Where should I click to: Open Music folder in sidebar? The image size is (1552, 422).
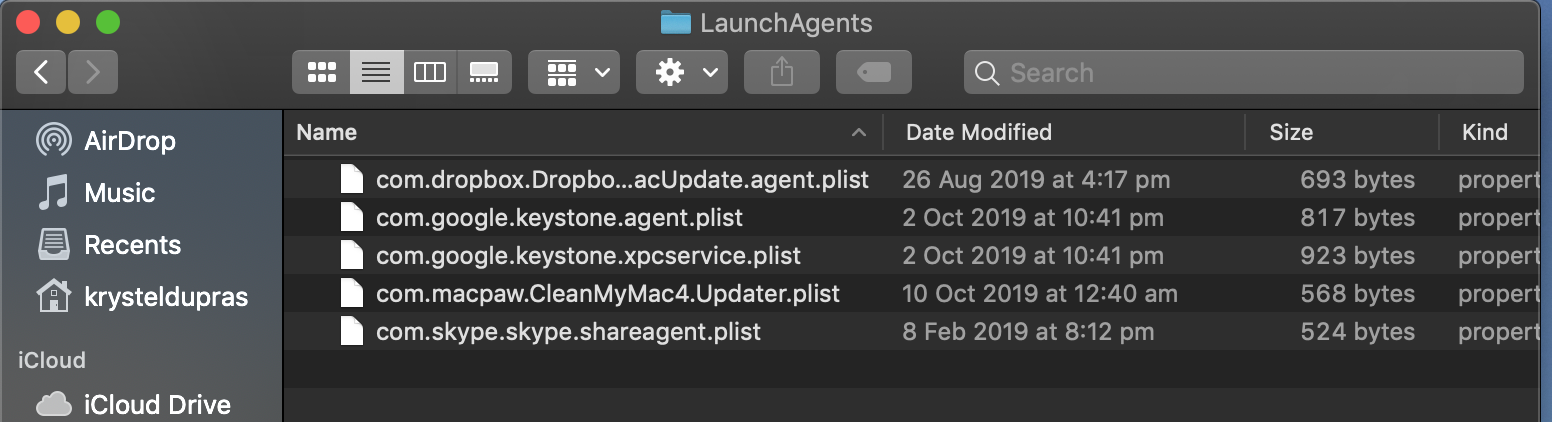119,193
